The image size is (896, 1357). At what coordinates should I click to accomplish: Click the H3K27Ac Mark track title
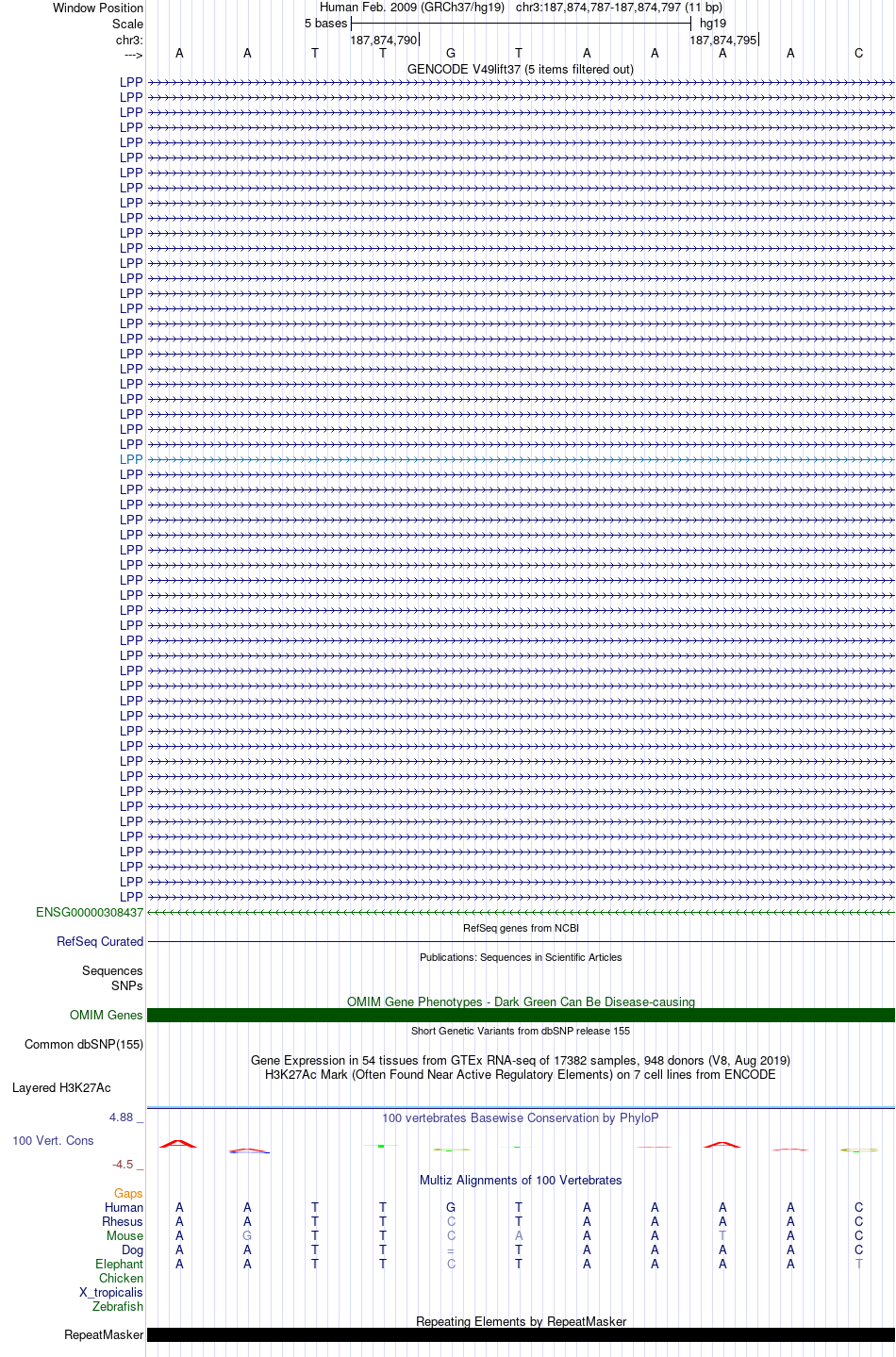tap(521, 1074)
